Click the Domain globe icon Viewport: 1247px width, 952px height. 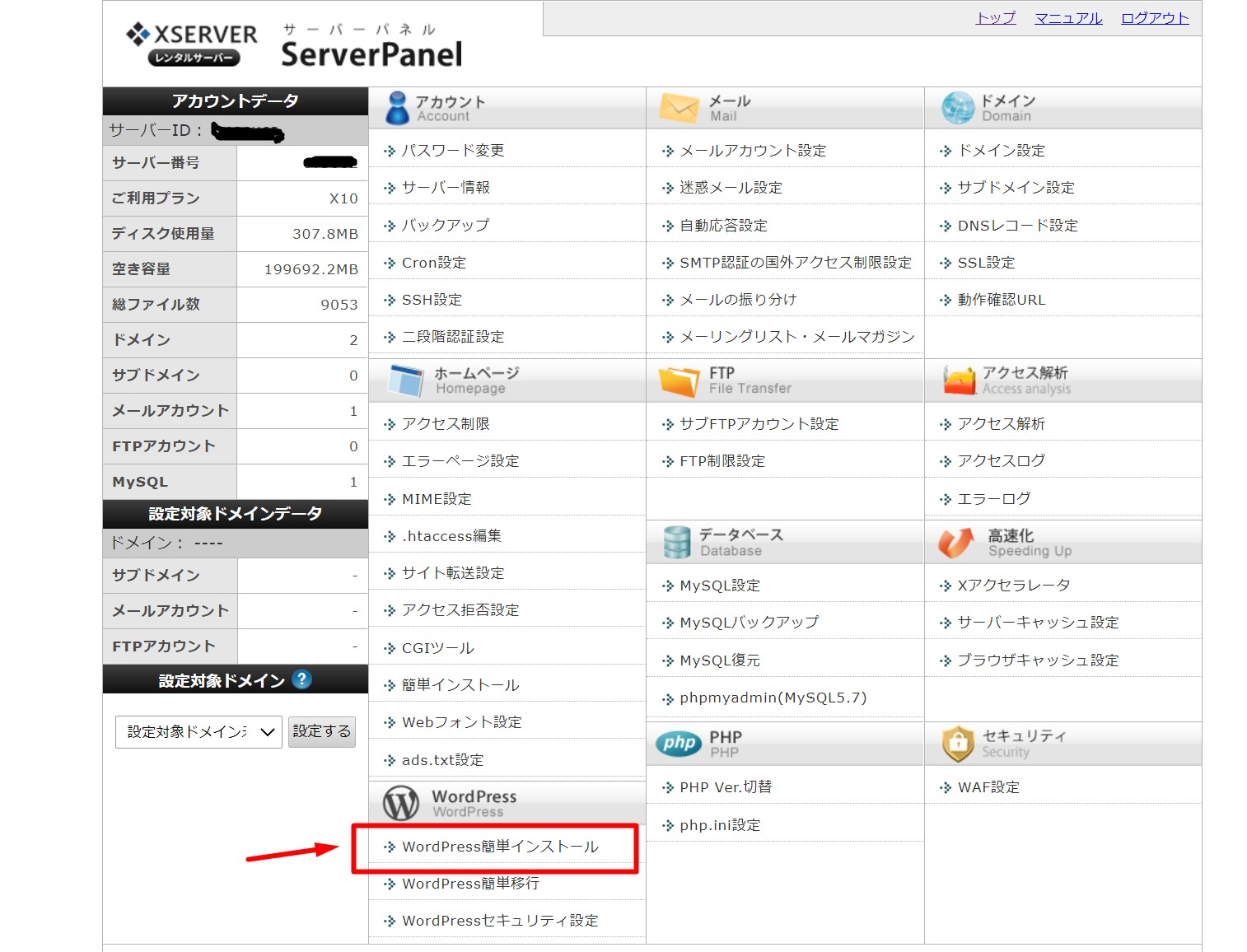957,108
